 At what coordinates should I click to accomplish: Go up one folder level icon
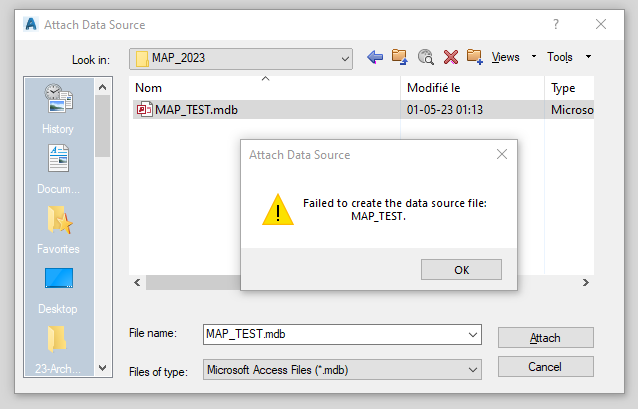[x=400, y=57]
